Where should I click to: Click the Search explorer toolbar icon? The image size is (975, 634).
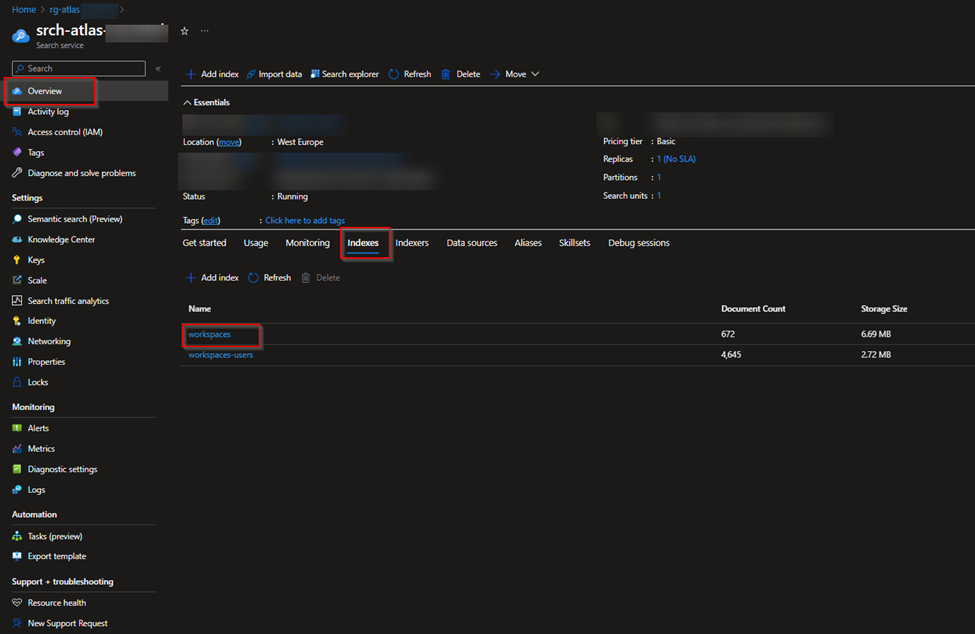(315, 74)
